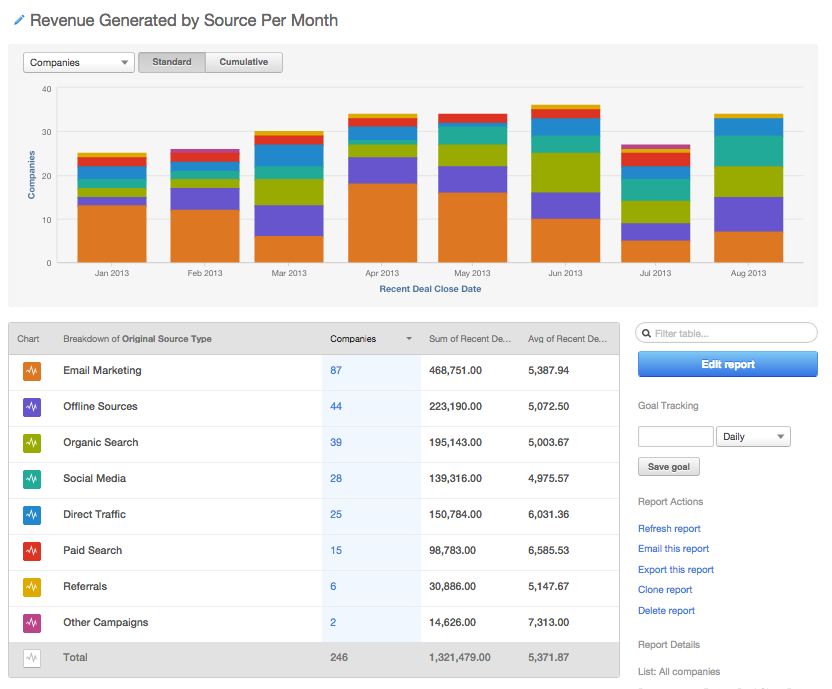Click the pencil edit icon beside report title
The image size is (832, 689).
[19, 20]
